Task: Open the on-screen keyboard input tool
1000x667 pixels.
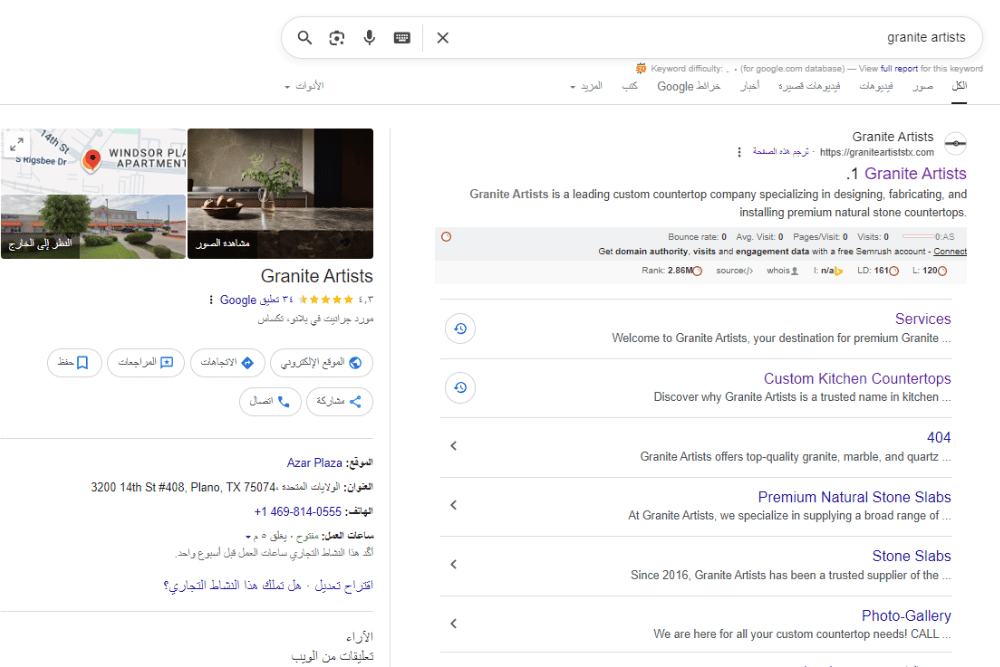Action: 402,38
